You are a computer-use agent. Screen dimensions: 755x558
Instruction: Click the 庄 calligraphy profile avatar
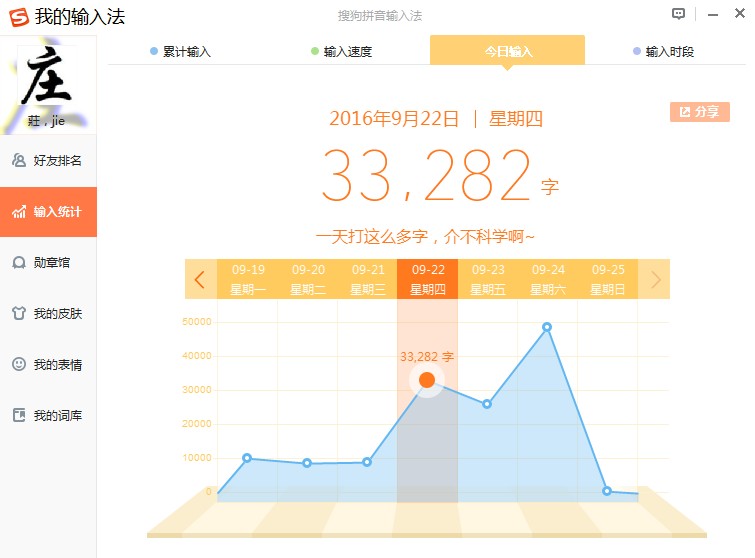[47, 76]
